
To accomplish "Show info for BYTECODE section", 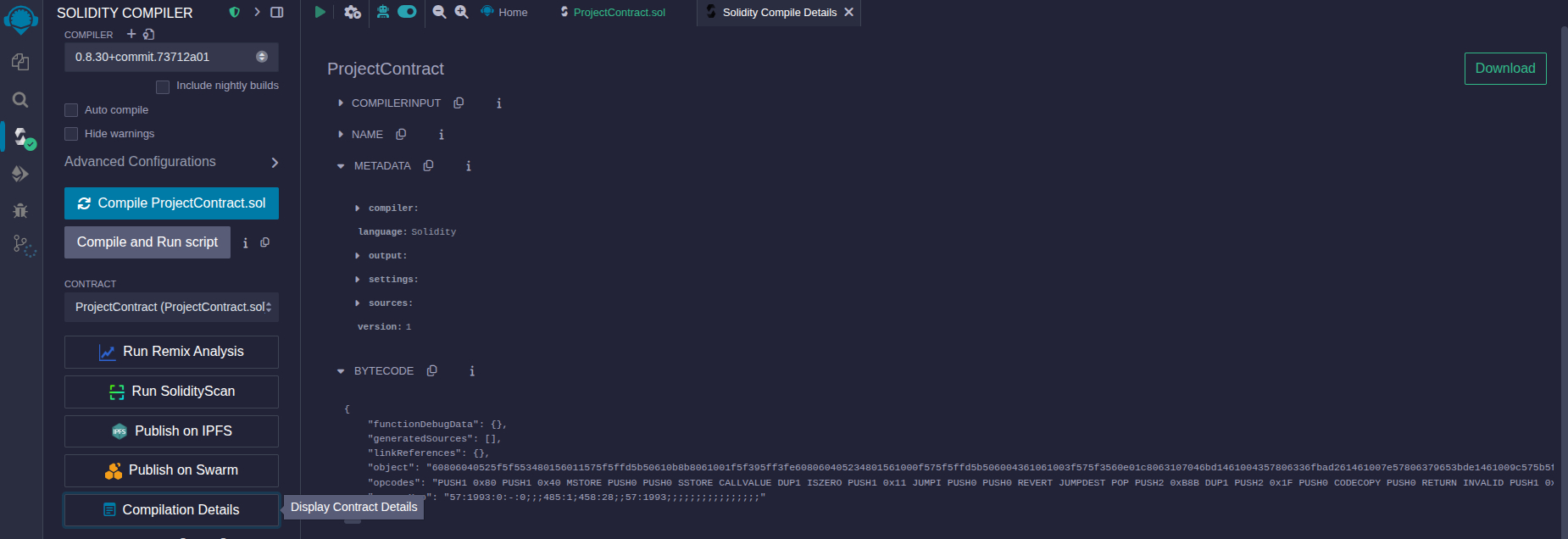I will pyautogui.click(x=472, y=371).
